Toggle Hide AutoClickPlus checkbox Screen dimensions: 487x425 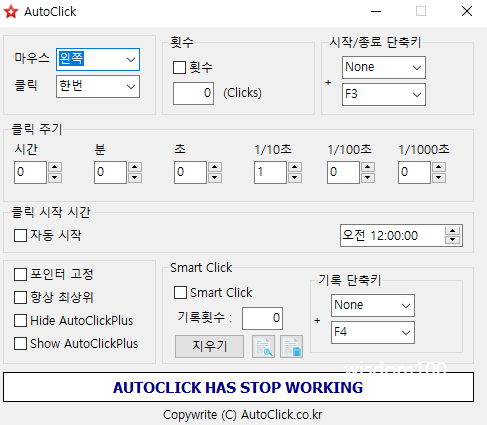coord(20,321)
